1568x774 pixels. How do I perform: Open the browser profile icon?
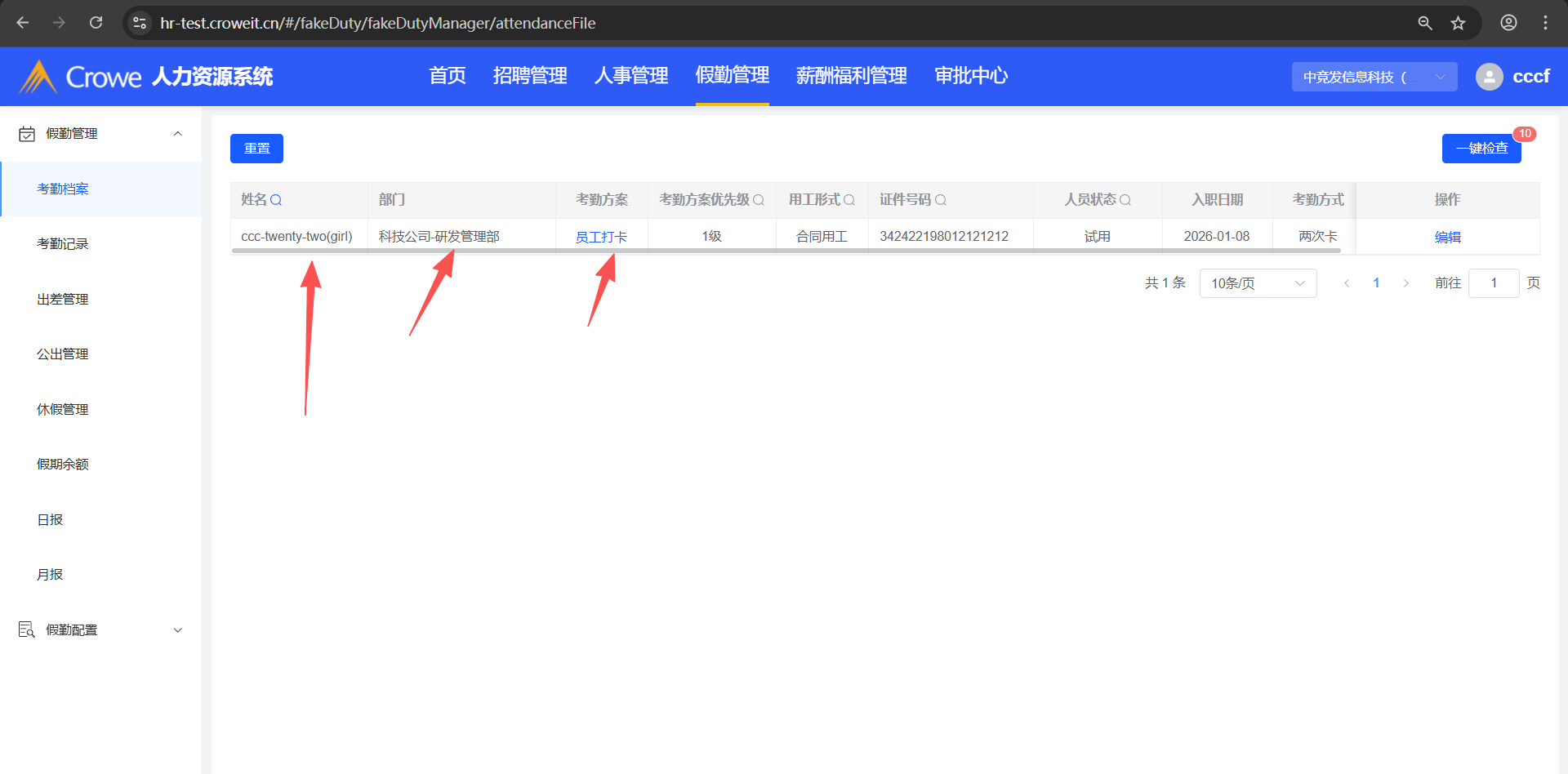1509,23
